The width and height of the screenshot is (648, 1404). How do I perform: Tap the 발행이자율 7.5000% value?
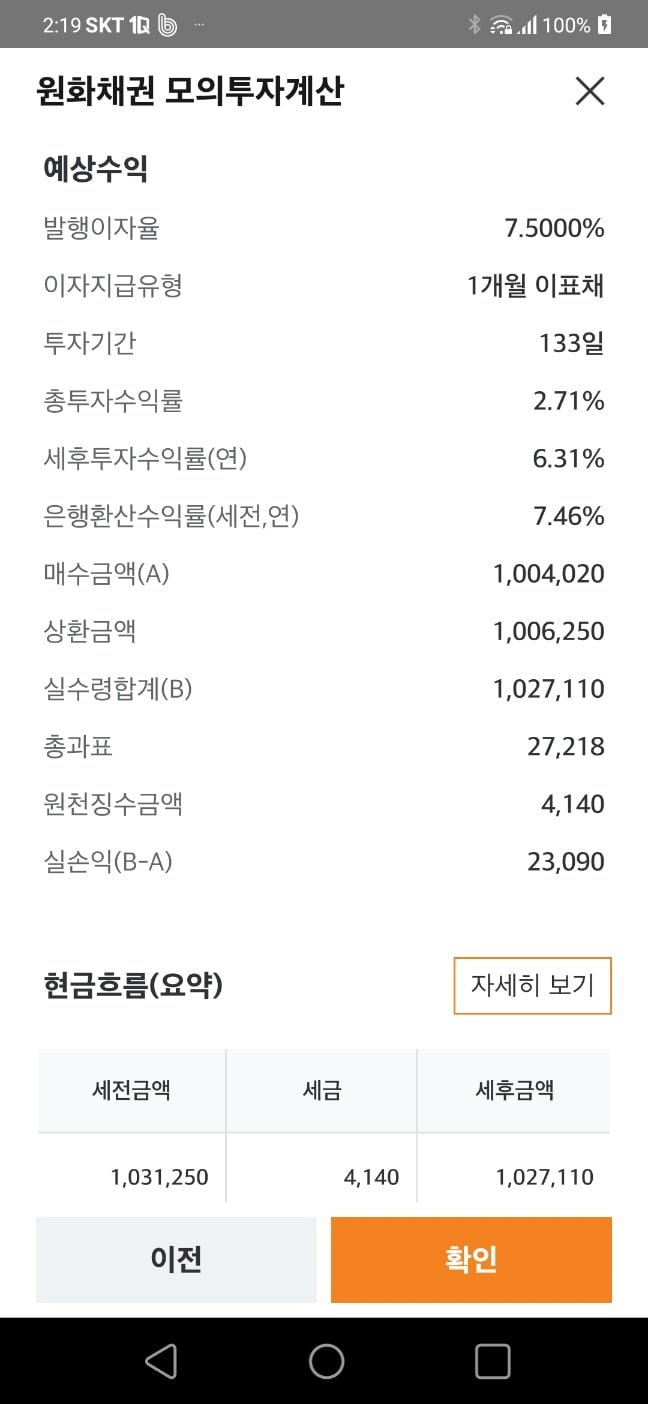click(554, 229)
